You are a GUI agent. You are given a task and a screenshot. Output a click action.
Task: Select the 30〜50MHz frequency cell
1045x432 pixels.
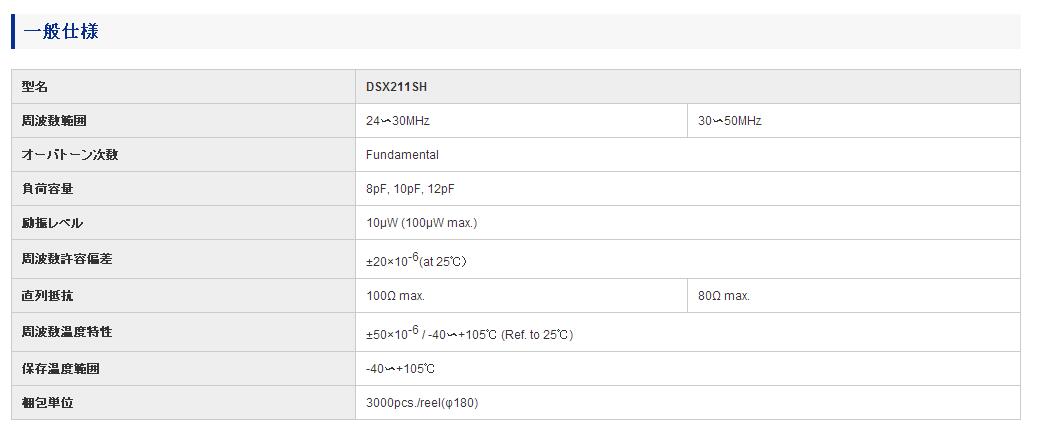pyautogui.click(x=730, y=121)
